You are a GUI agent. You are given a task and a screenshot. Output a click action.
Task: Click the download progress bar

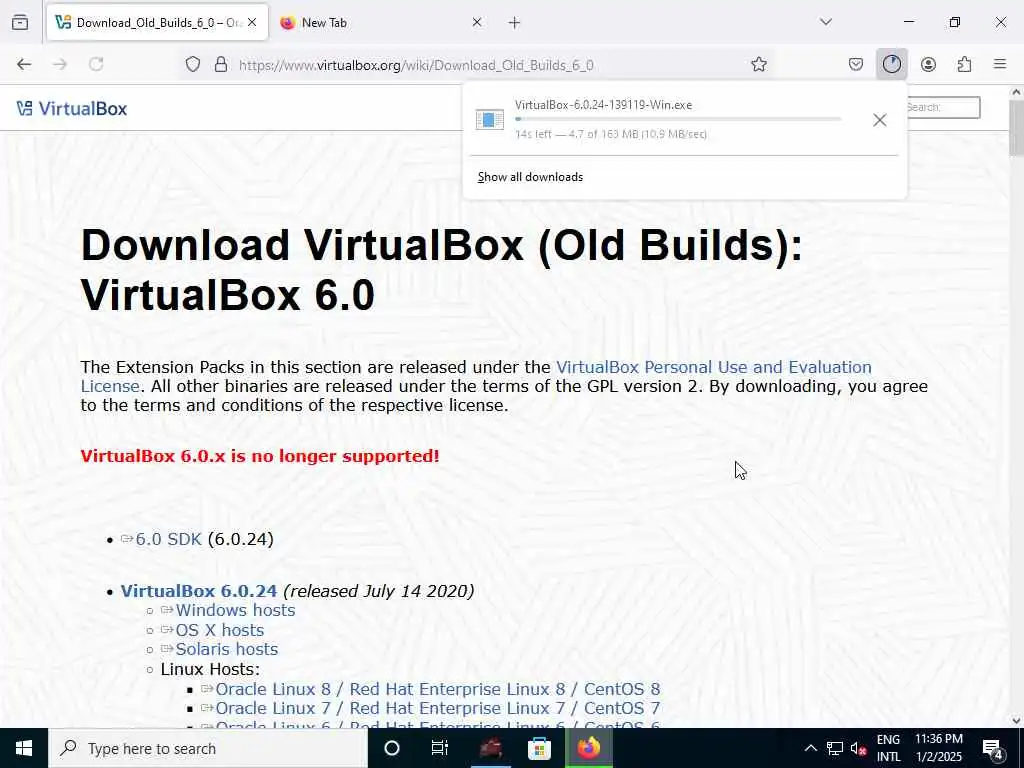point(678,119)
